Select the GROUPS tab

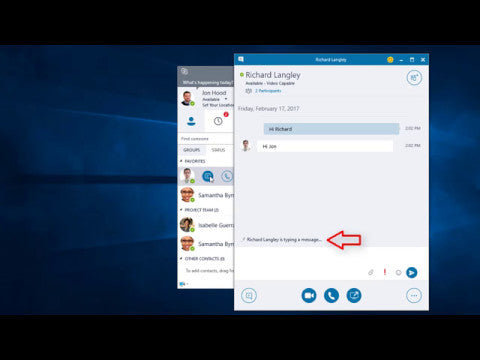[x=192, y=150]
